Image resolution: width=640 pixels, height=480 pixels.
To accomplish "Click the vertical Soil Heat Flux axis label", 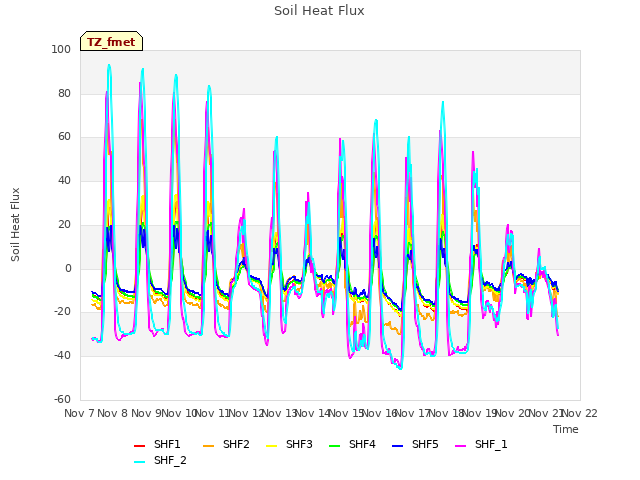I will click(15, 224).
